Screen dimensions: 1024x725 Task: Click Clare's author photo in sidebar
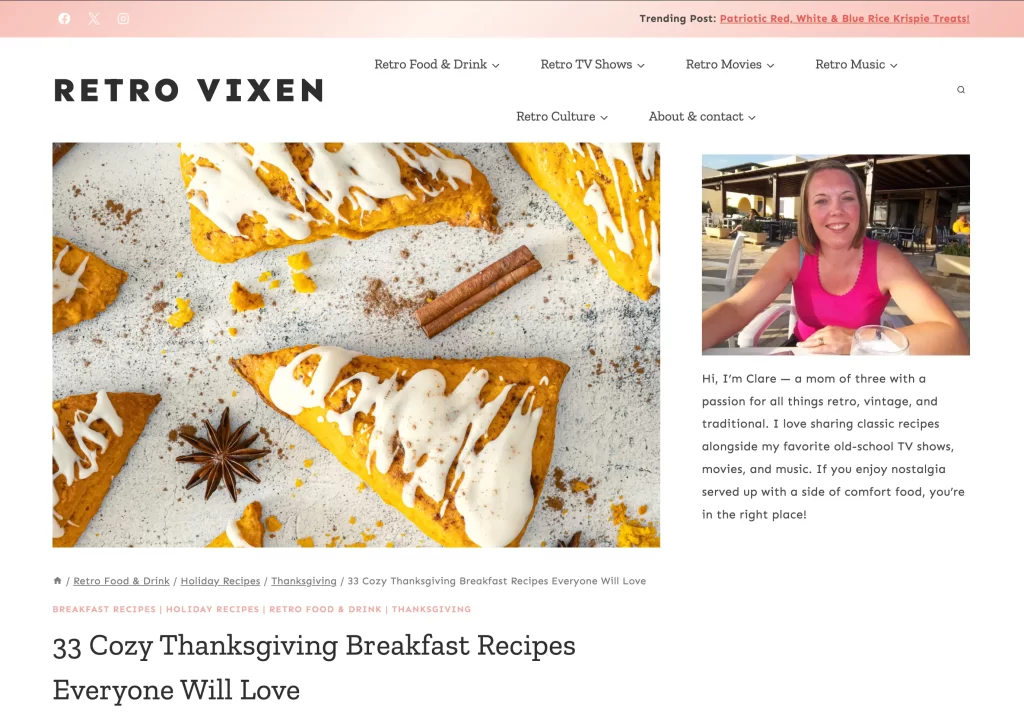pyautogui.click(x=835, y=255)
